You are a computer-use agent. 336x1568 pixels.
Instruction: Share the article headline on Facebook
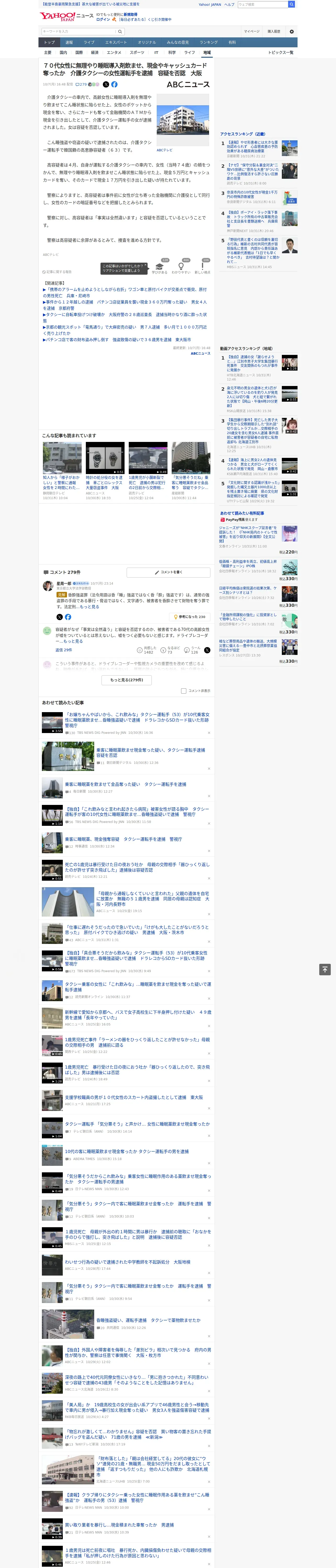(114, 85)
